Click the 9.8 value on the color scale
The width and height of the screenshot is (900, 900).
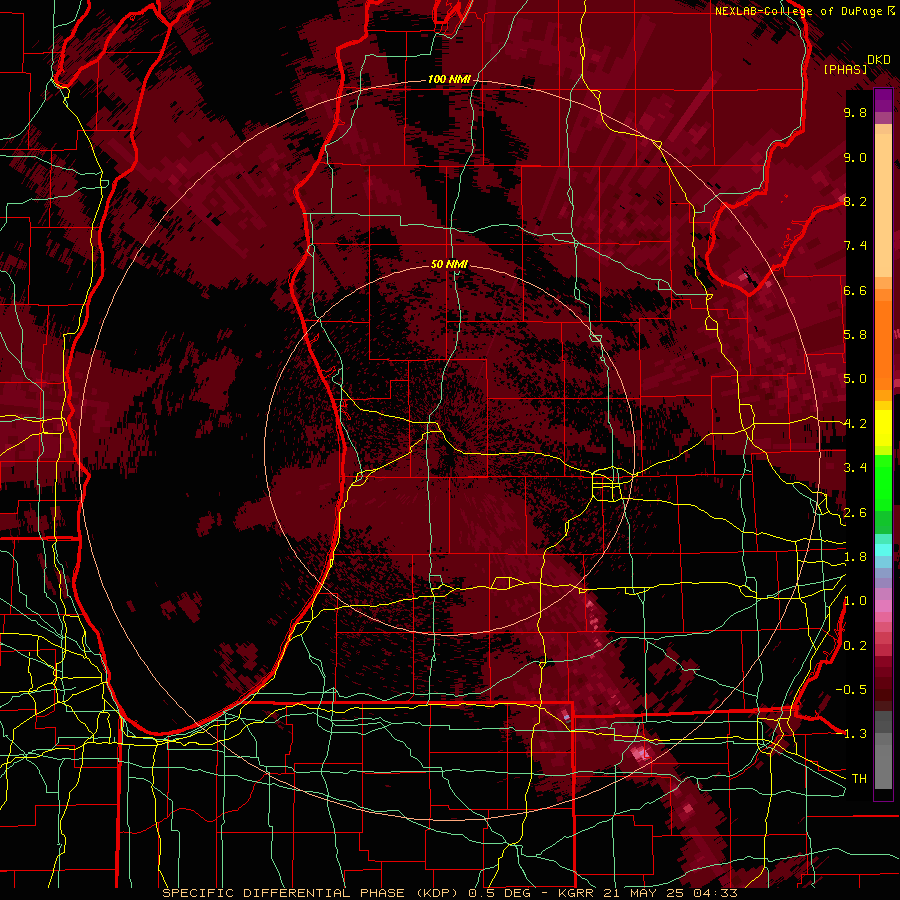[x=855, y=112]
